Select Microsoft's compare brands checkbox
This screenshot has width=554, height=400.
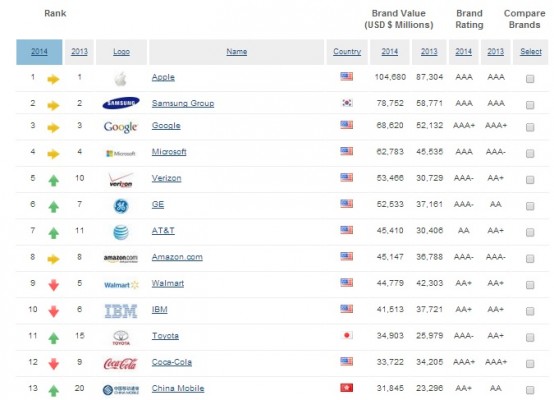530,153
